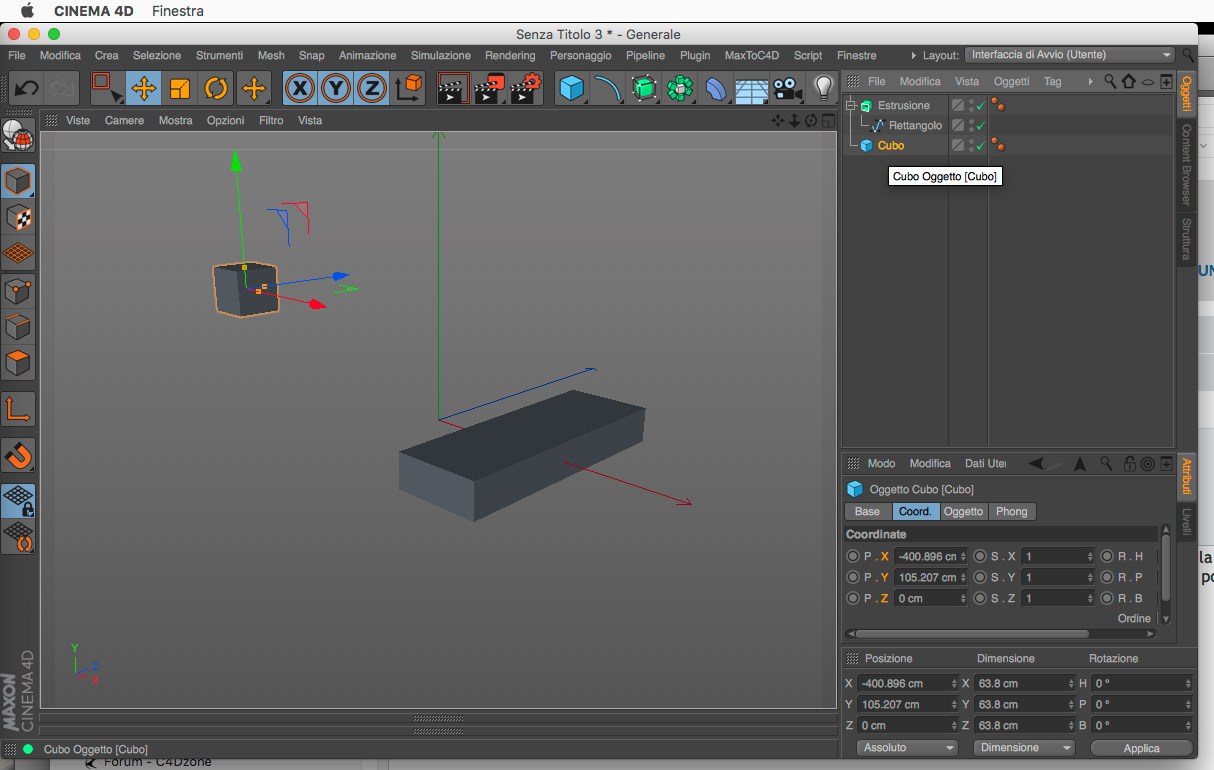The height and width of the screenshot is (770, 1214).
Task: Add a light bulb object
Action: [824, 88]
